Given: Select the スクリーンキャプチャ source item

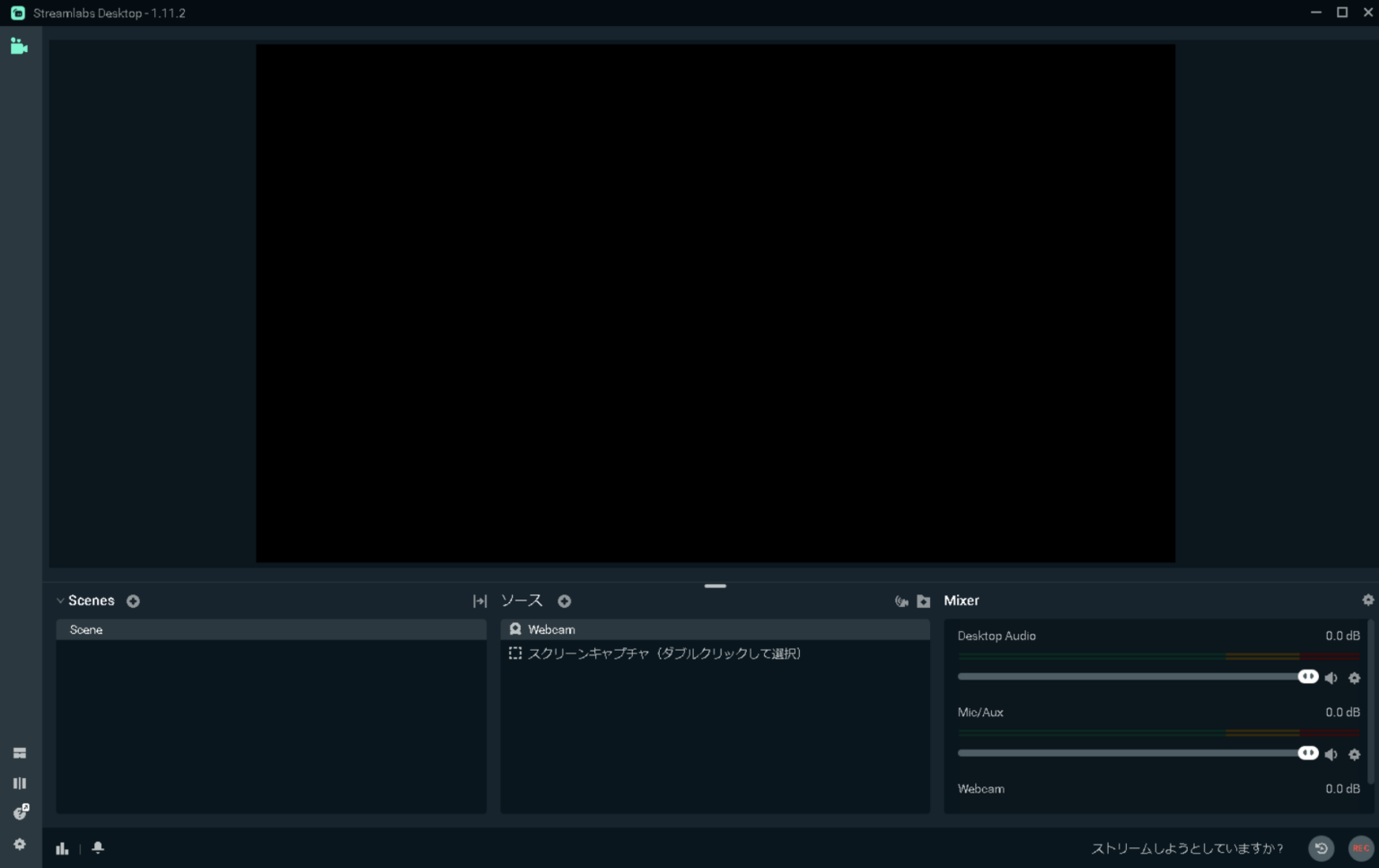Looking at the screenshot, I should pos(715,653).
